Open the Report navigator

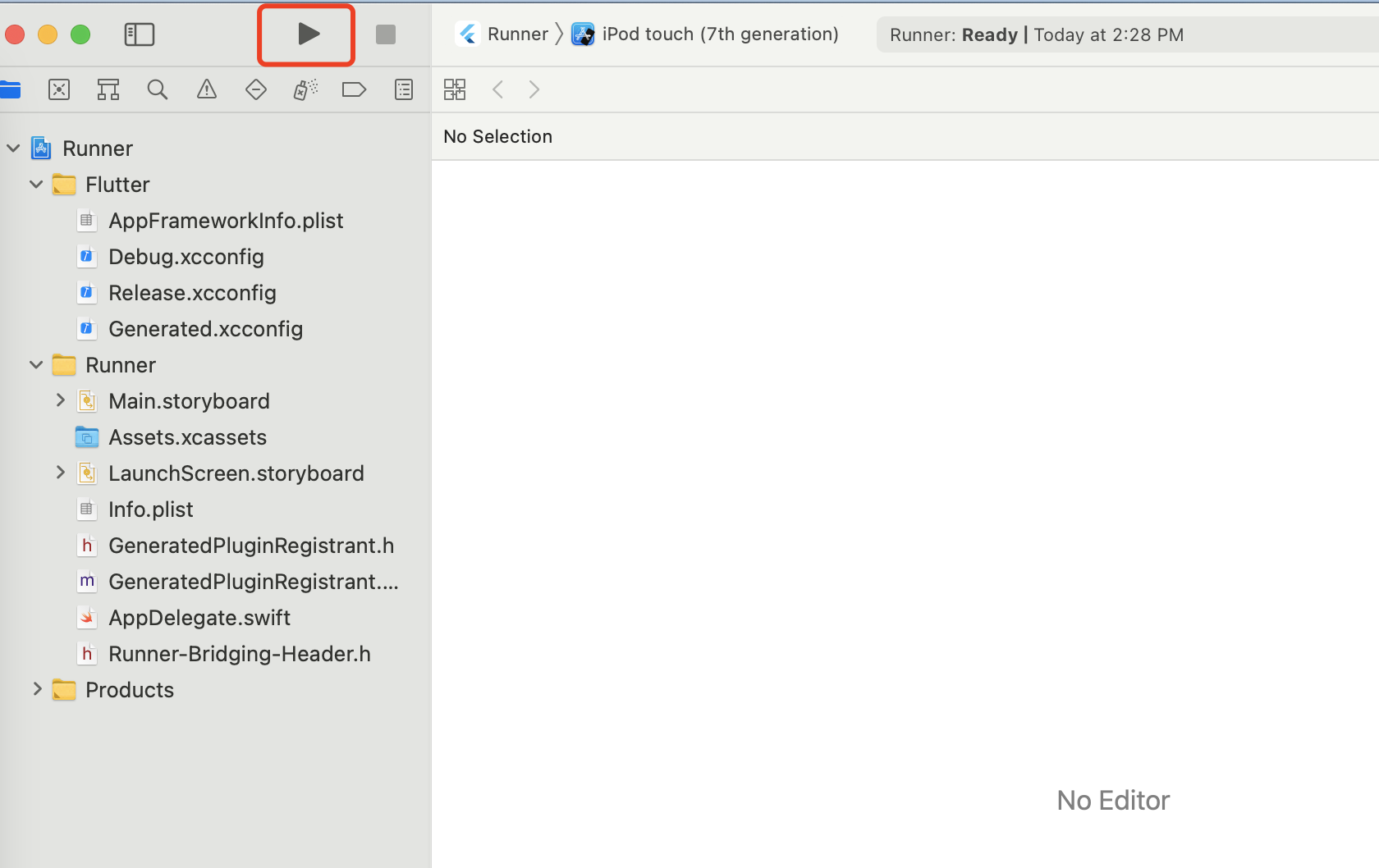point(404,89)
